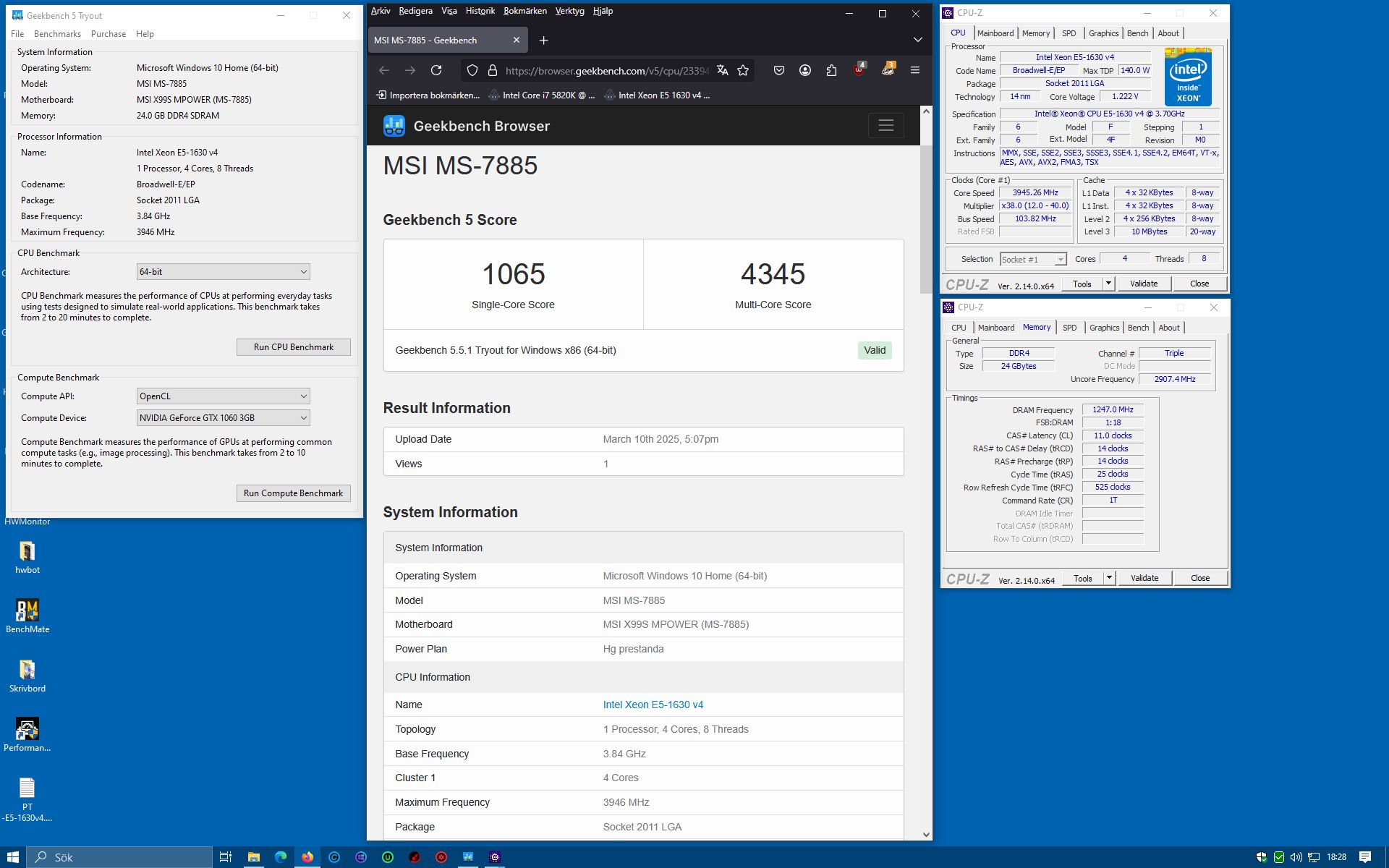The width and height of the screenshot is (1389, 868).
Task: Open Benchmarks menu in Geekbench 5
Action: pyautogui.click(x=57, y=34)
